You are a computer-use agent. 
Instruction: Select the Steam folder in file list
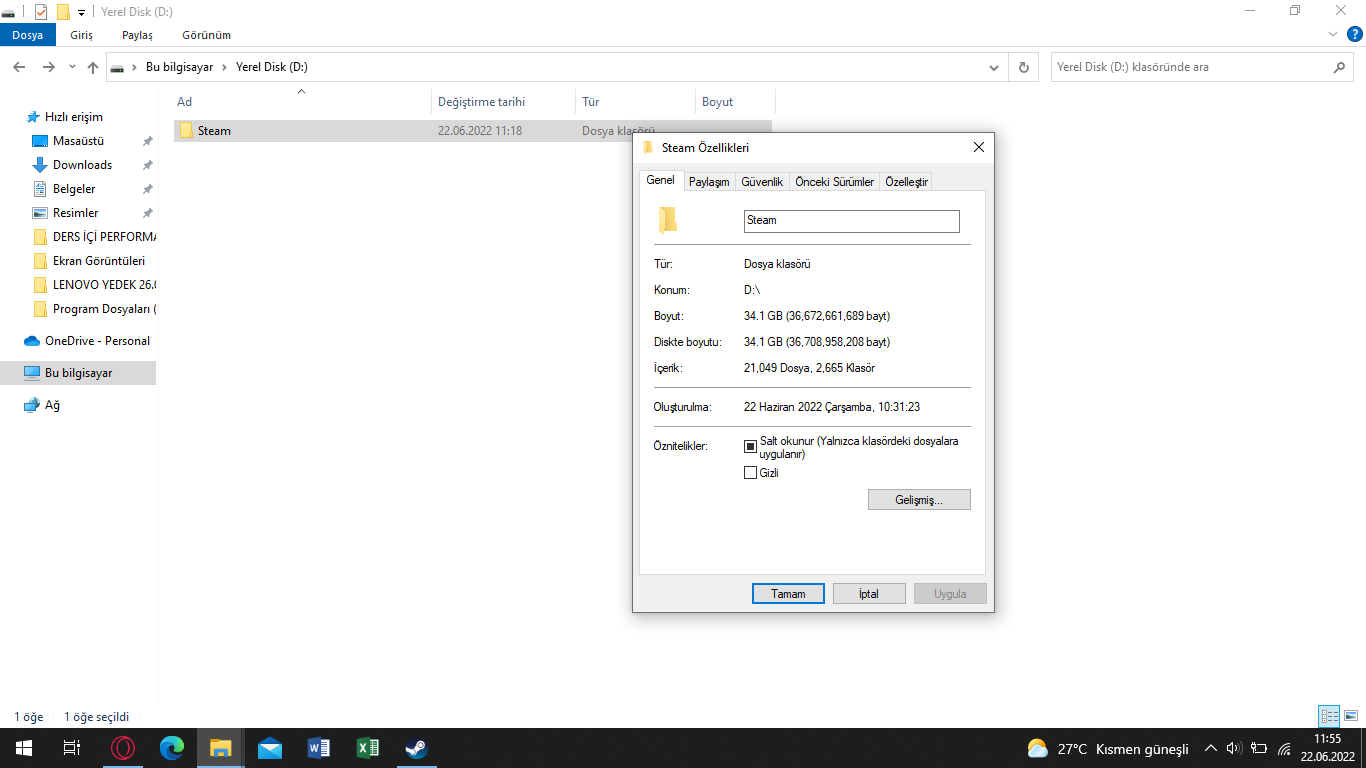pos(472,131)
